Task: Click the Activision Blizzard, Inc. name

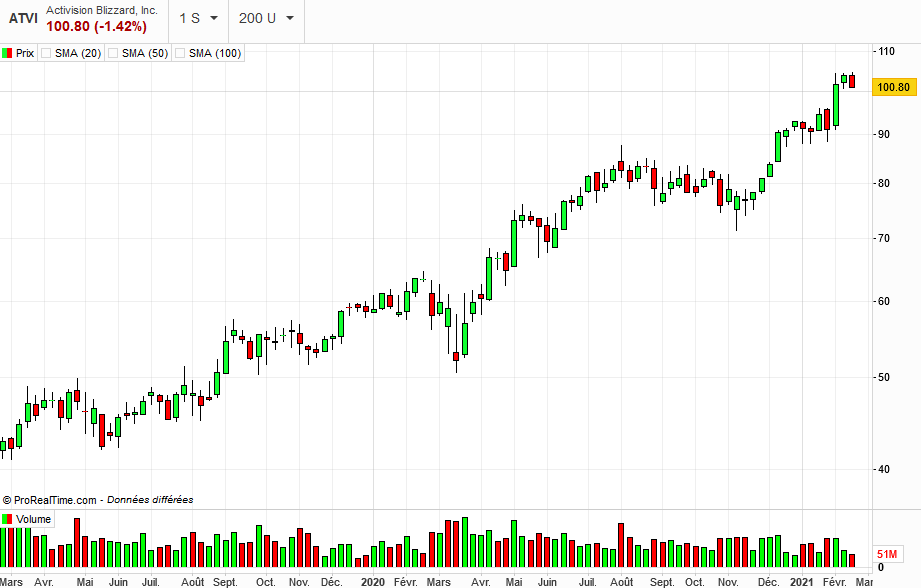Action: [x=102, y=10]
